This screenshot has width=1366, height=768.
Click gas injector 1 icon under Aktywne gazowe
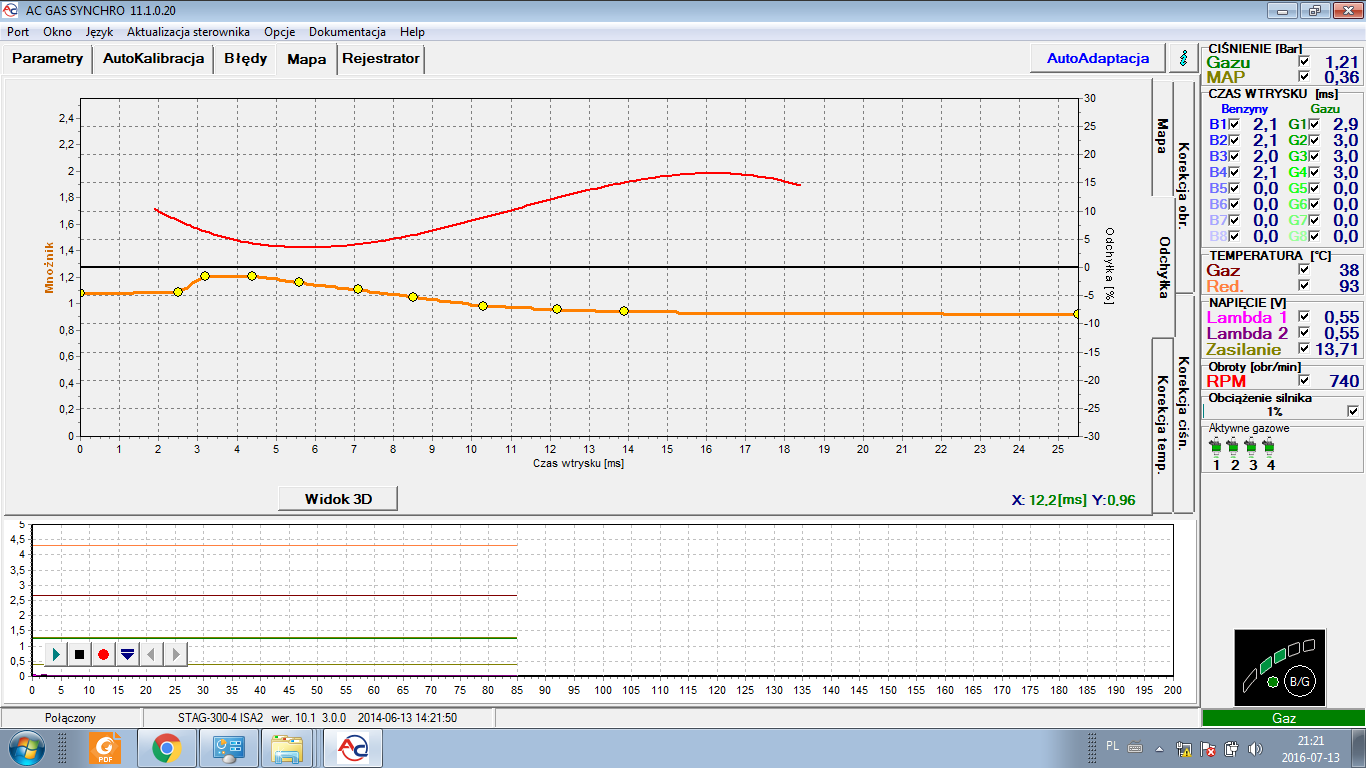click(1216, 445)
